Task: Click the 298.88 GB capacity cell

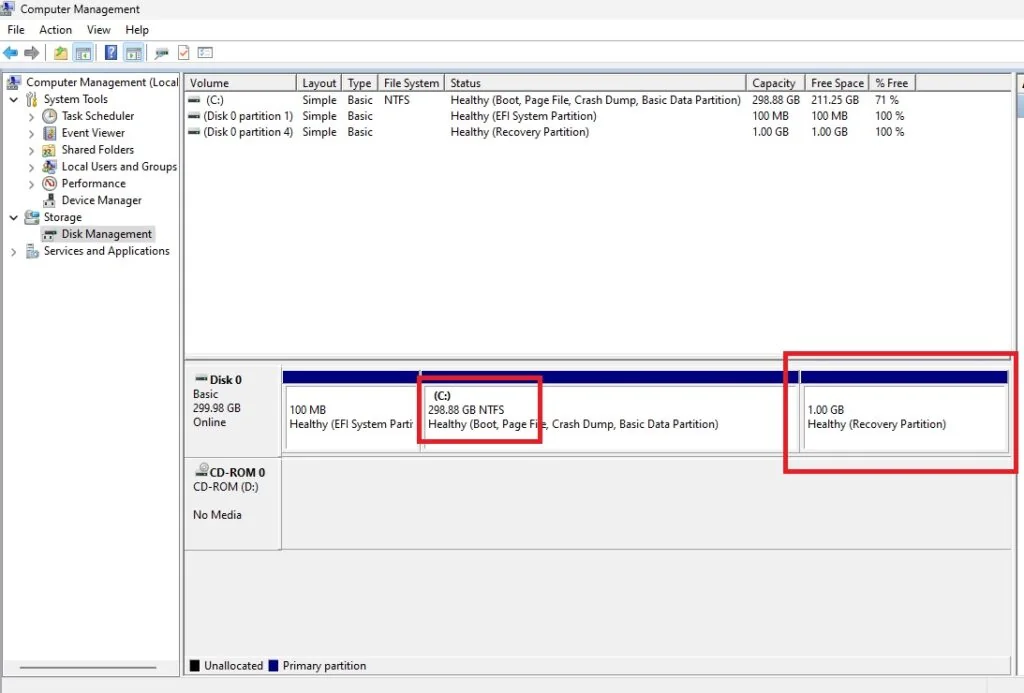Action: (776, 100)
